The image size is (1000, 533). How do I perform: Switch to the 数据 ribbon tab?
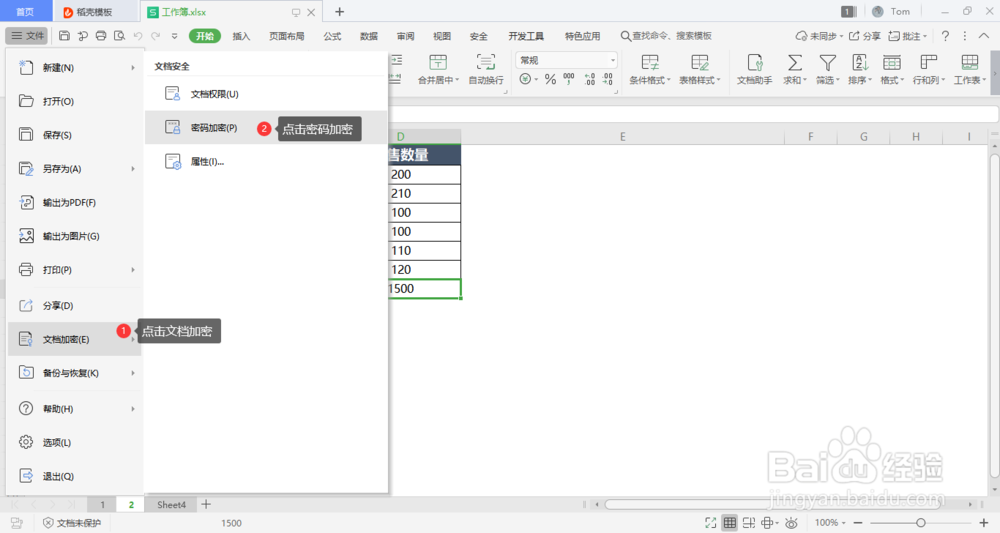click(369, 36)
